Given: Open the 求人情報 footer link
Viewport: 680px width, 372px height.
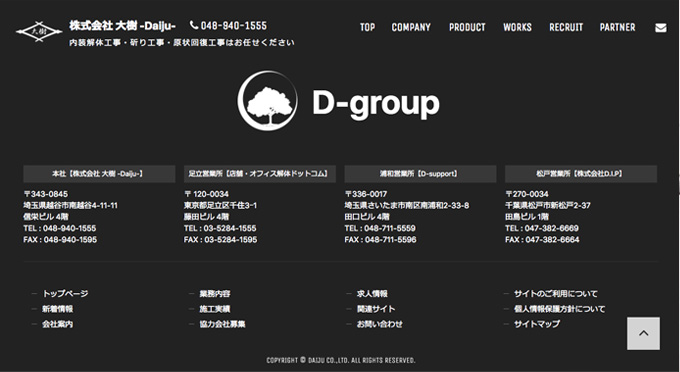Looking at the screenshot, I should coord(372,294).
